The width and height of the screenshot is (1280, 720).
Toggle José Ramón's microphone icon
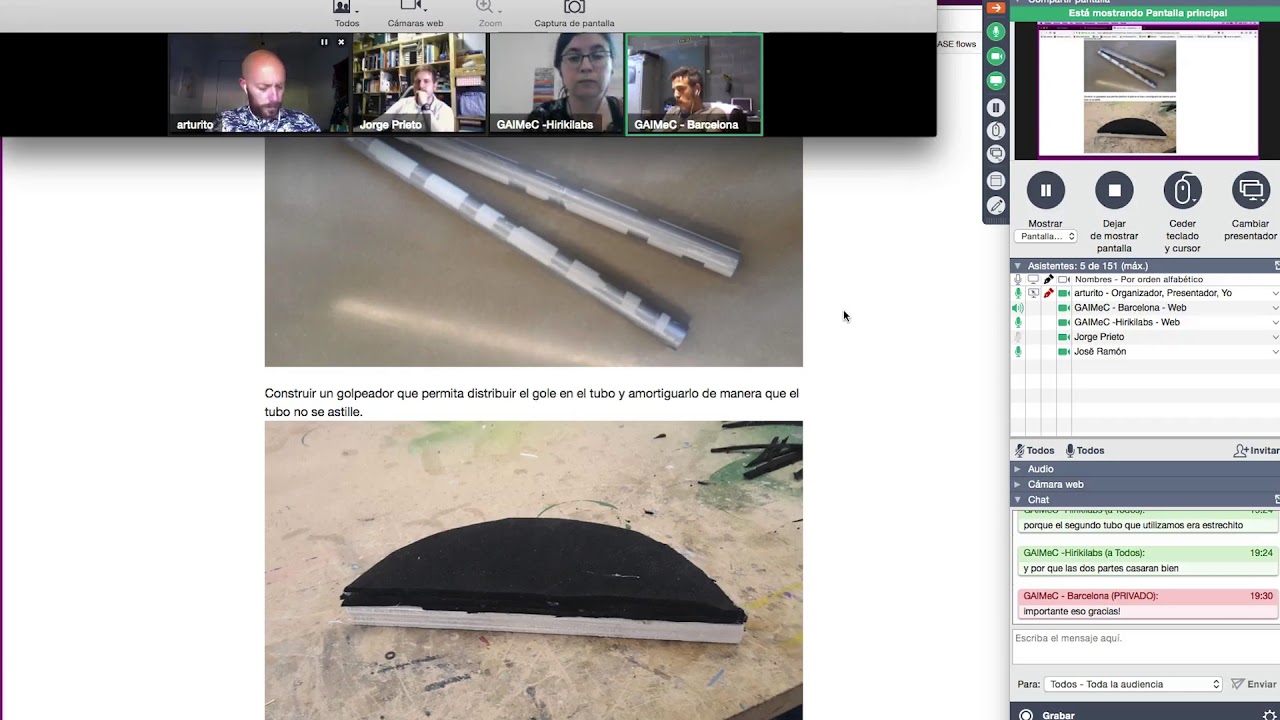pyautogui.click(x=1018, y=352)
